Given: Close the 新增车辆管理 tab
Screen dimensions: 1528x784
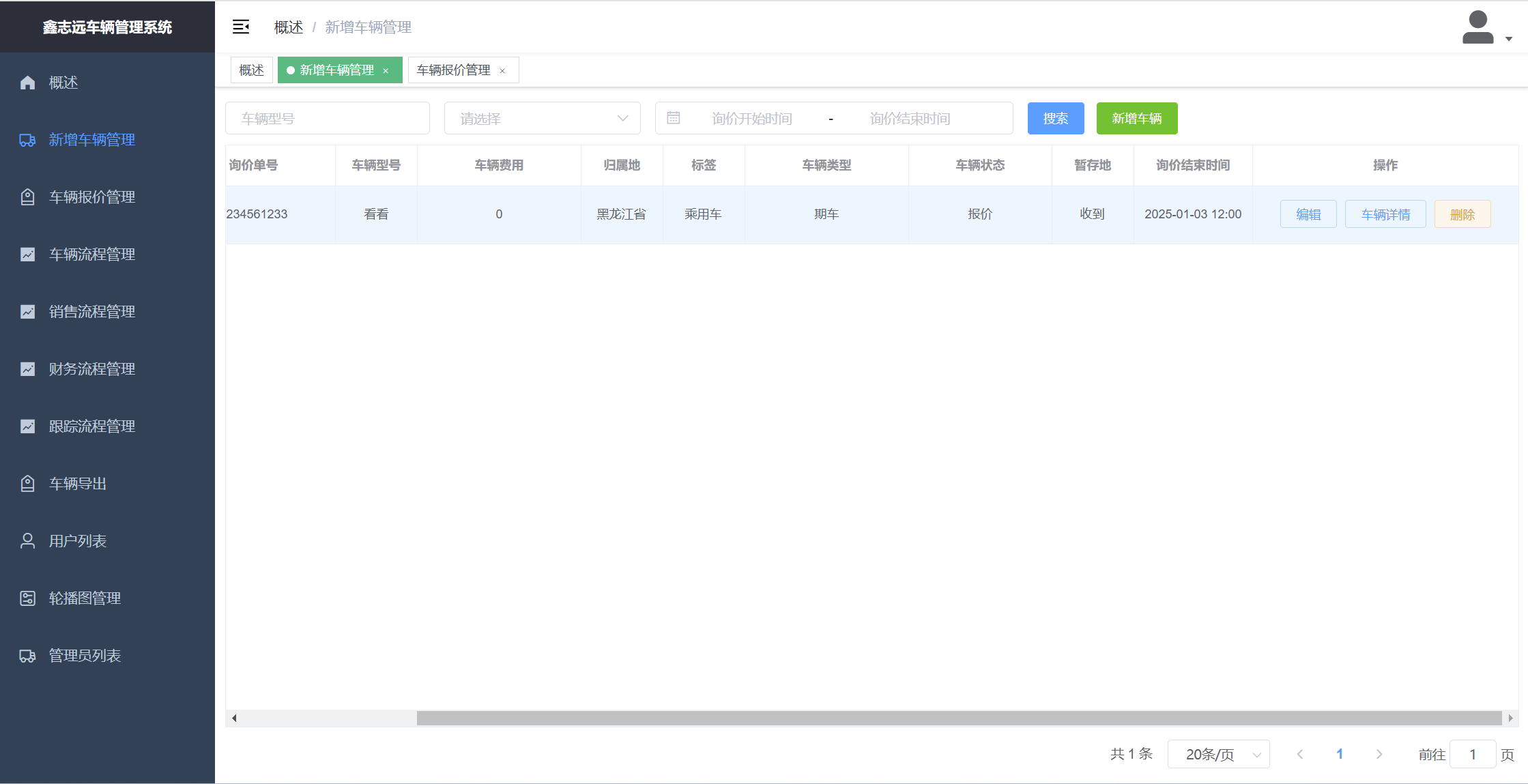Looking at the screenshot, I should (x=386, y=71).
